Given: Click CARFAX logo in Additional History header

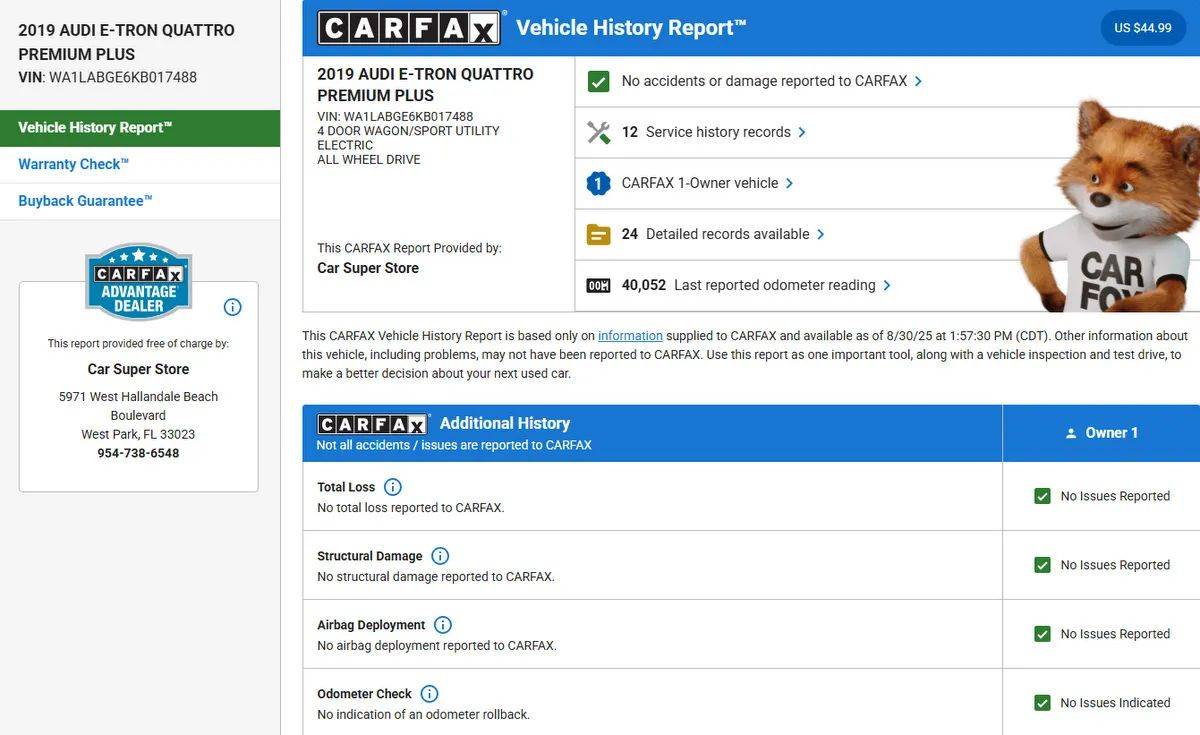Looking at the screenshot, I should click(x=373, y=424).
